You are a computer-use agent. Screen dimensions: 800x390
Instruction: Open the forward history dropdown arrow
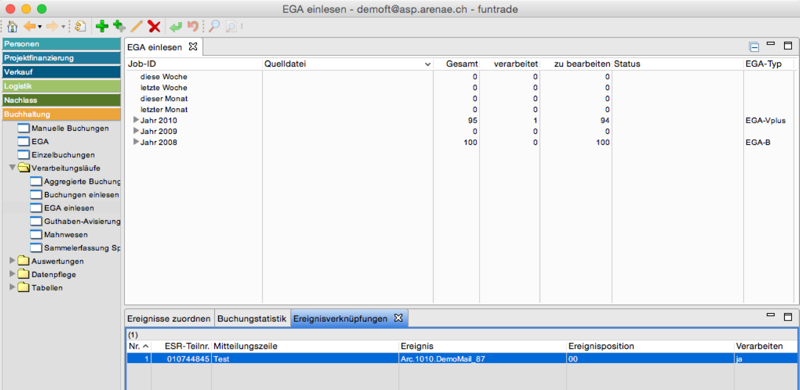(63, 27)
